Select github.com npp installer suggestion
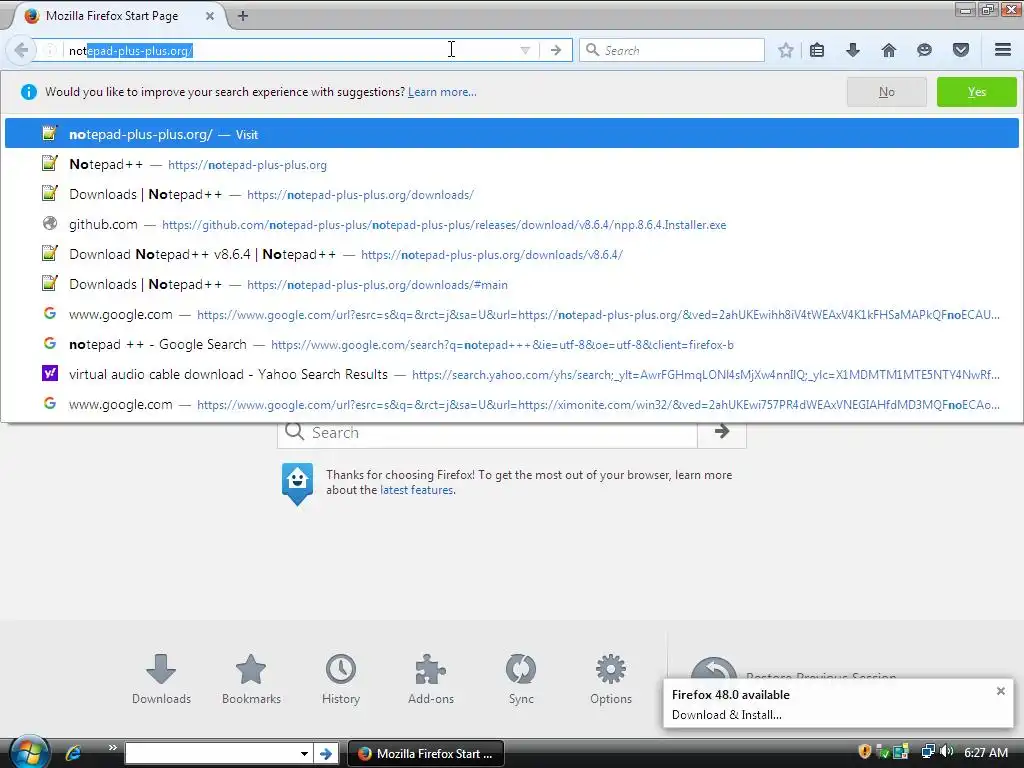The height and width of the screenshot is (768, 1024). [x=511, y=225]
